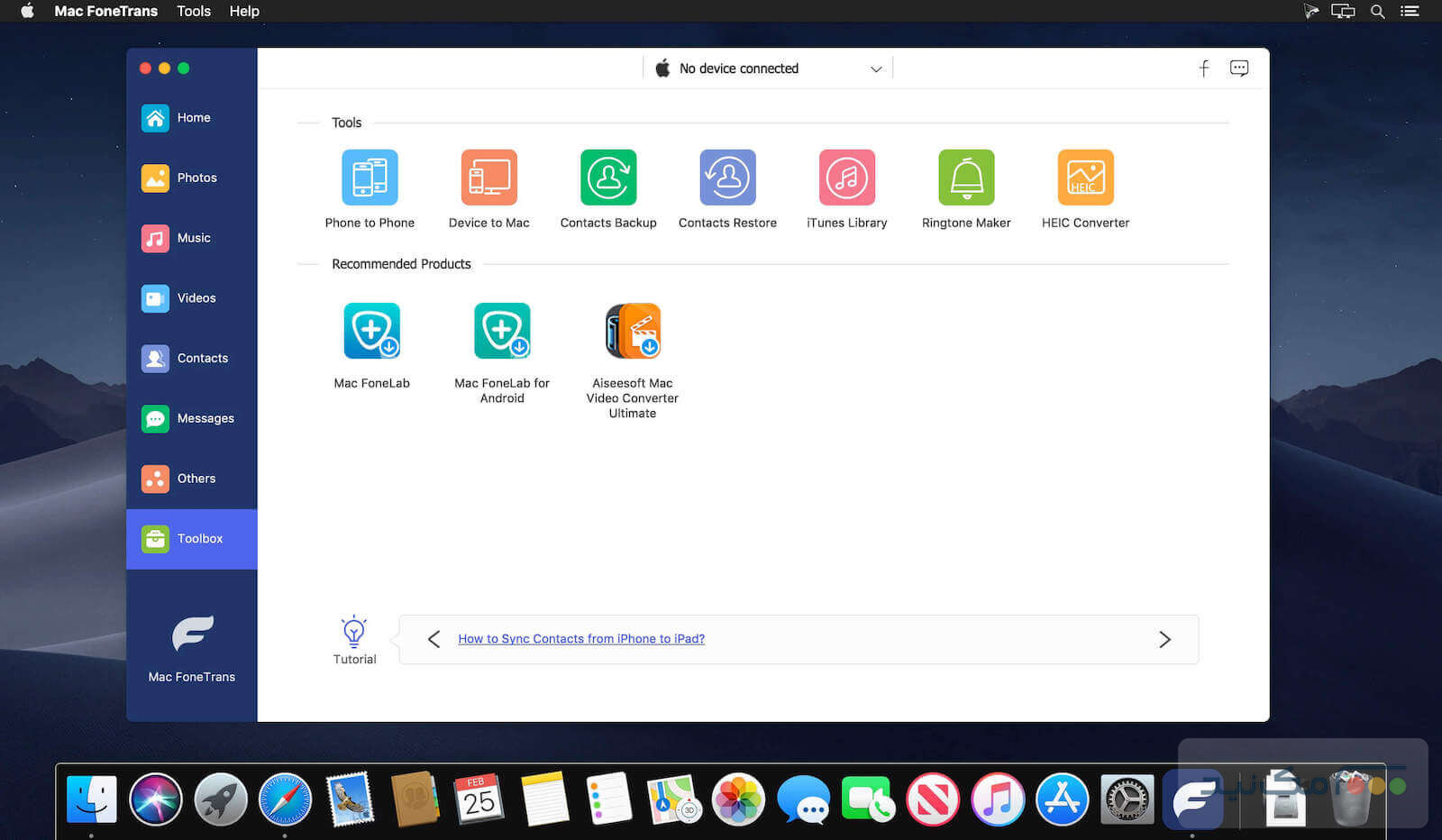Select Music in the sidebar
This screenshot has height=840, width=1442.
pos(191,237)
